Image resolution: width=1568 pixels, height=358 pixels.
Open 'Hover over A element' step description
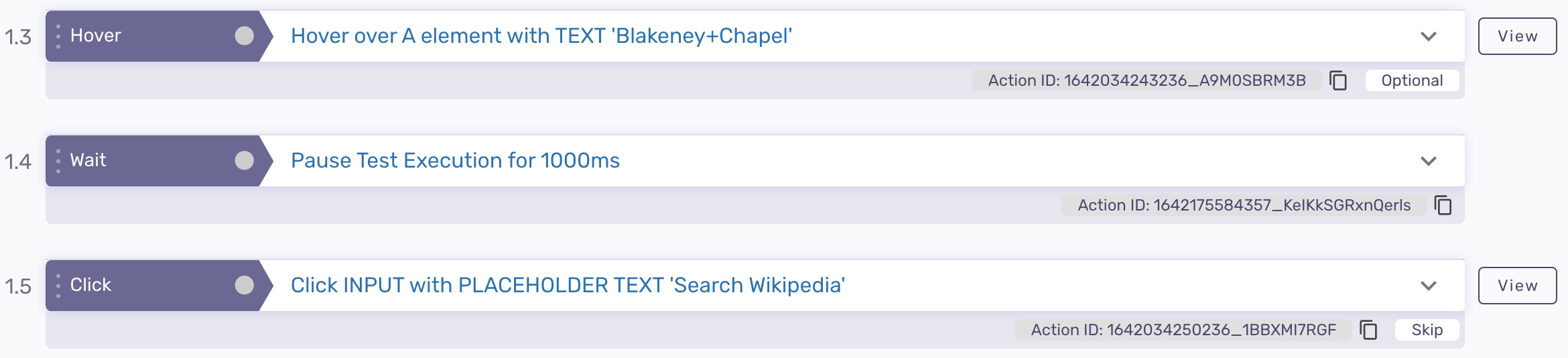tap(541, 36)
